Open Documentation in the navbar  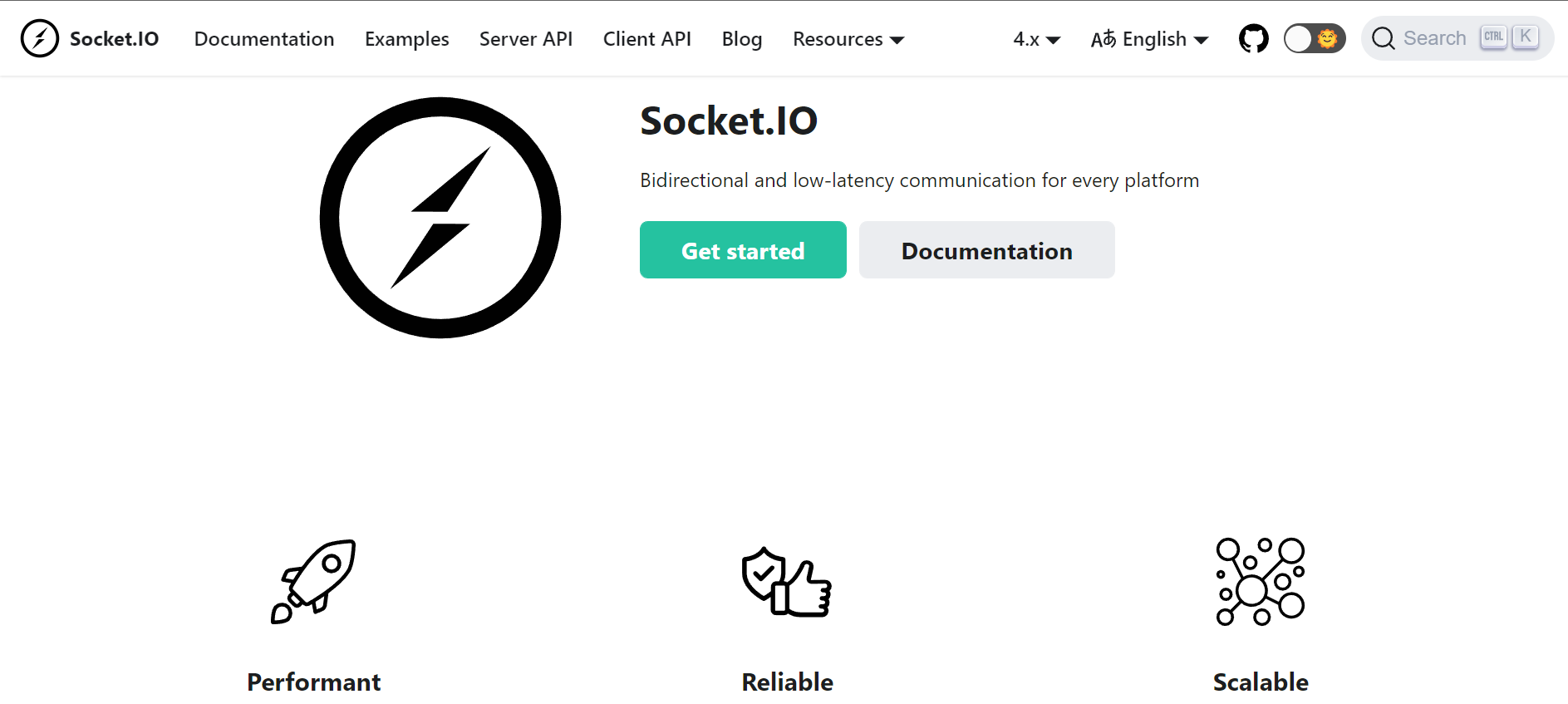pos(264,39)
